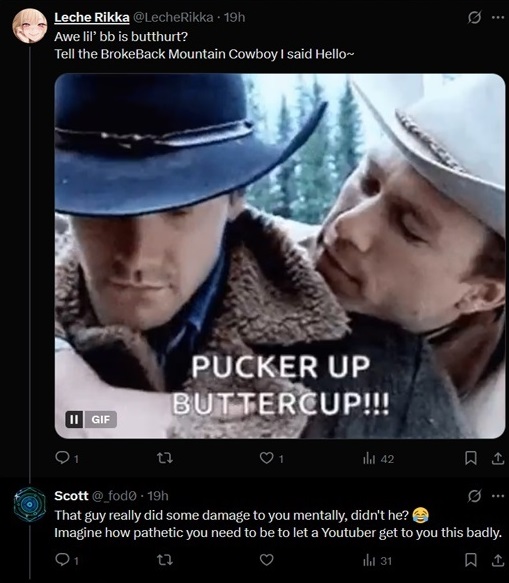
Task: Bookmark Scott's reply
Action: (x=471, y=560)
